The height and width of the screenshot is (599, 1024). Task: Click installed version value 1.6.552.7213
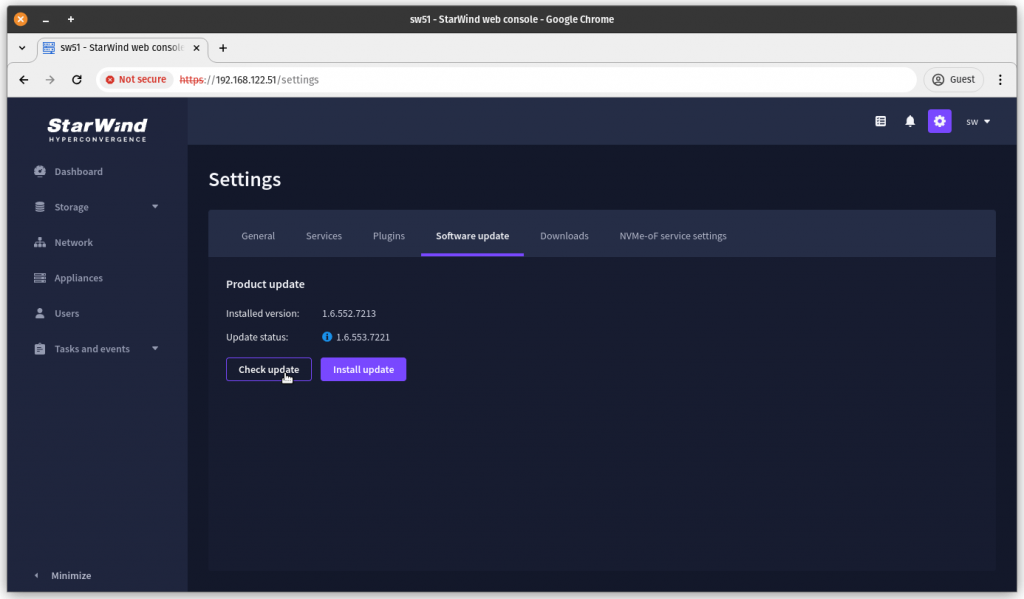[349, 314]
